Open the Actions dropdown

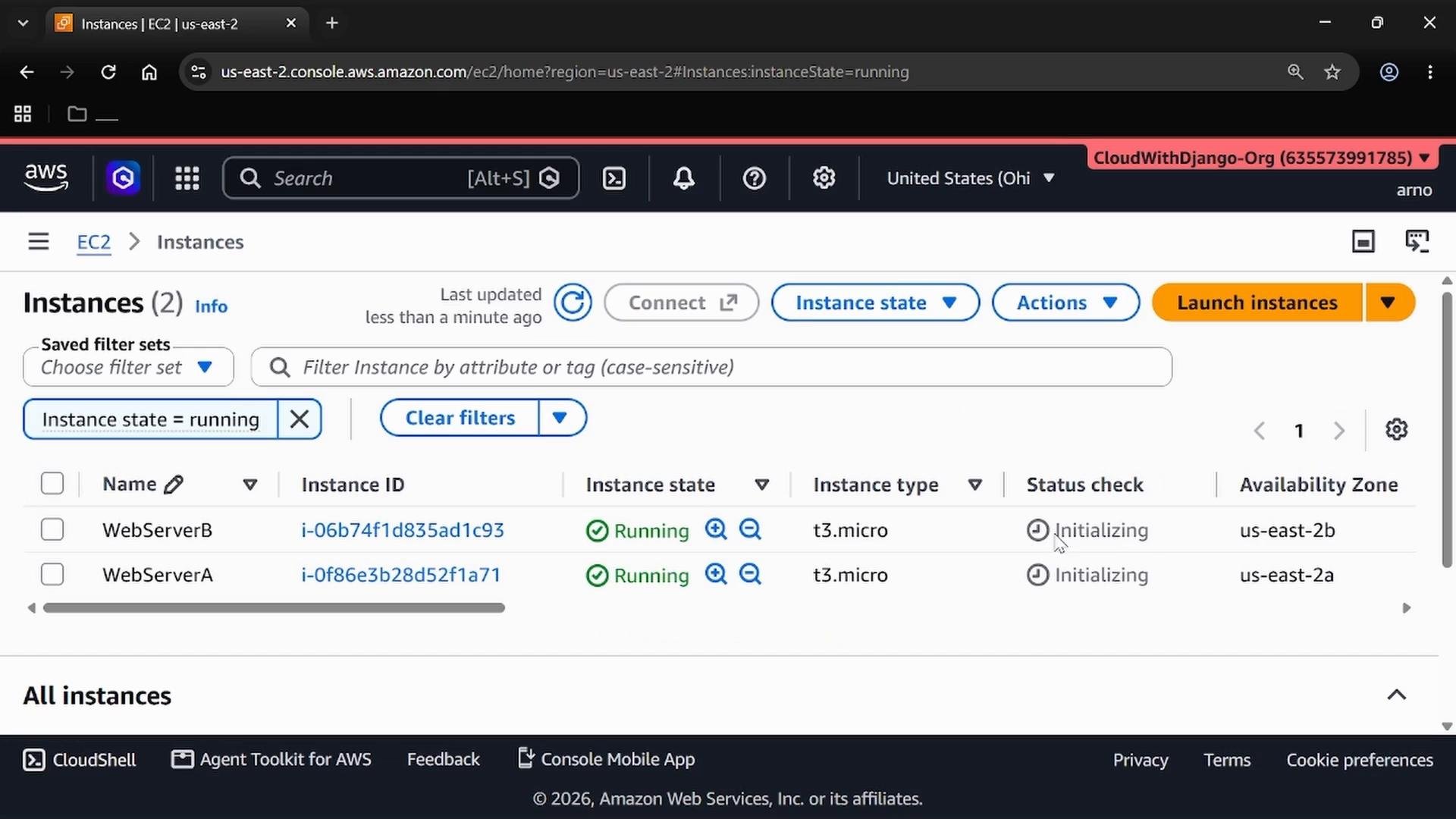pos(1065,303)
